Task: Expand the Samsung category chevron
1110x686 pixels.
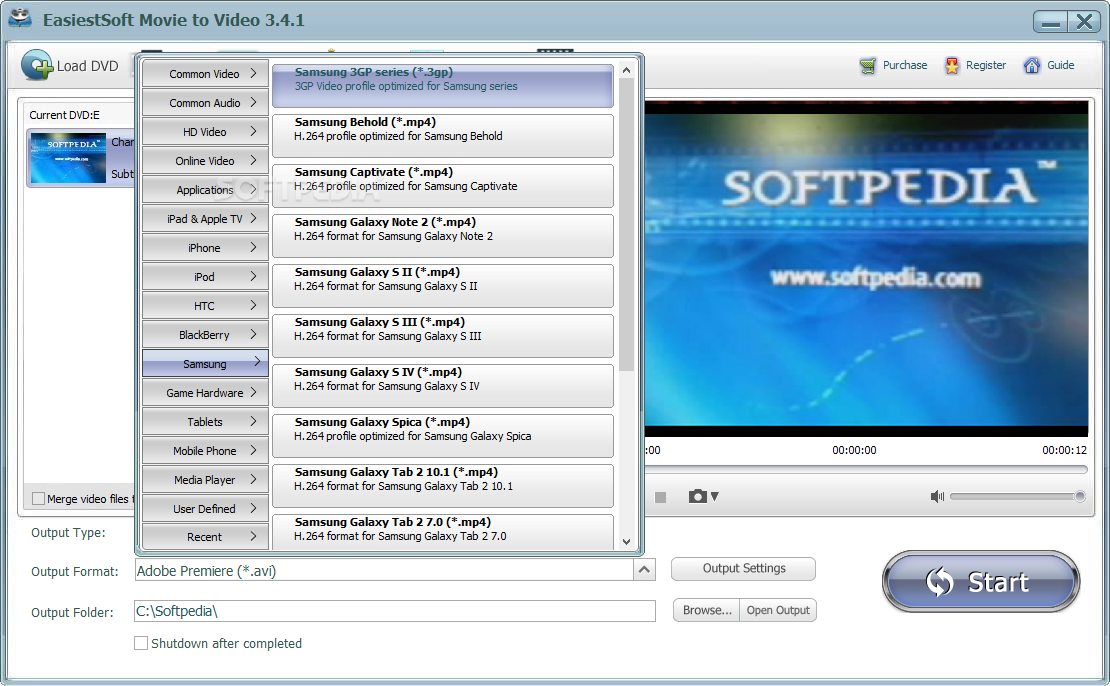Action: point(257,361)
